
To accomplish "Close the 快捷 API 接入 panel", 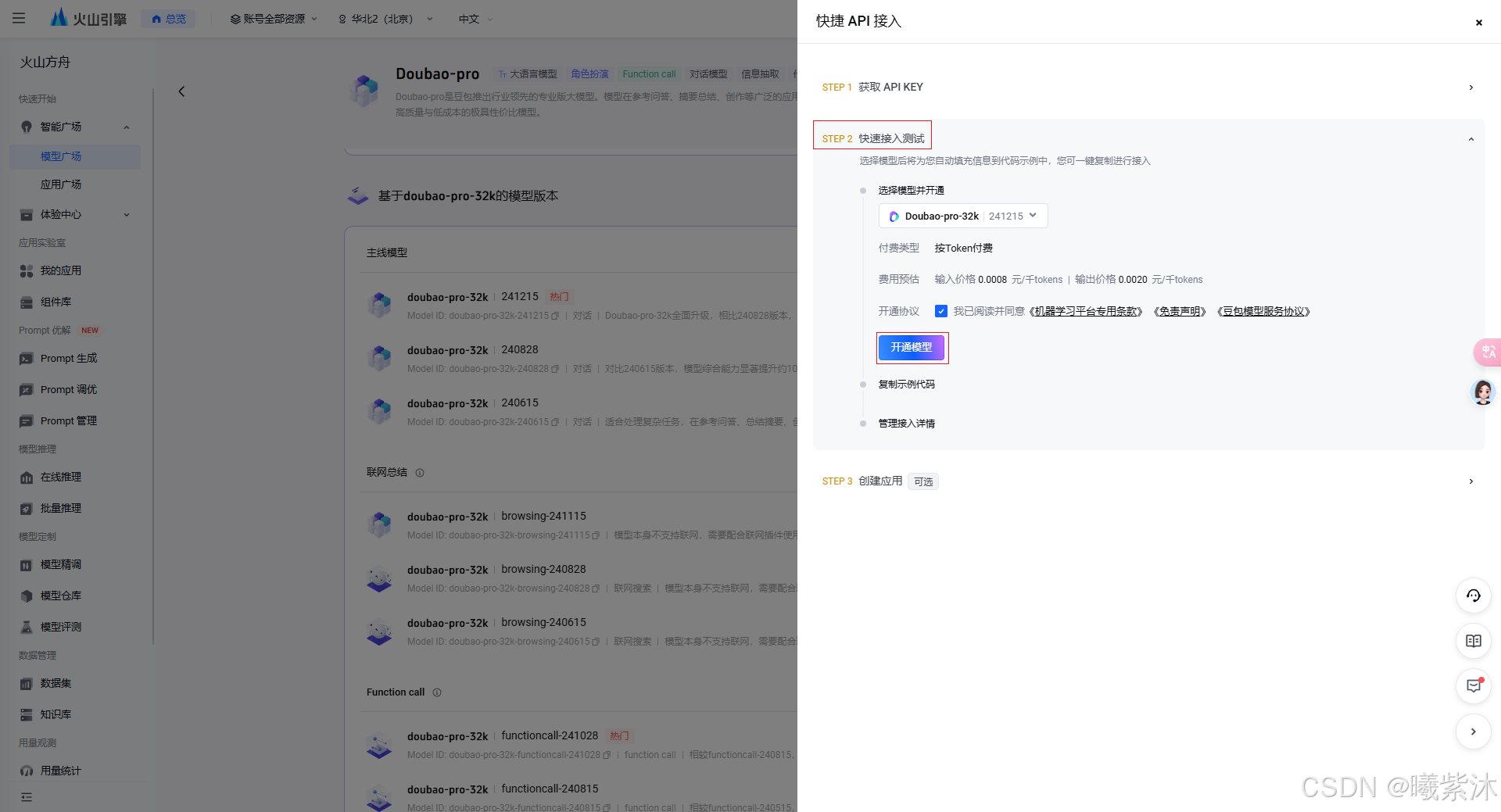I will click(x=1478, y=23).
